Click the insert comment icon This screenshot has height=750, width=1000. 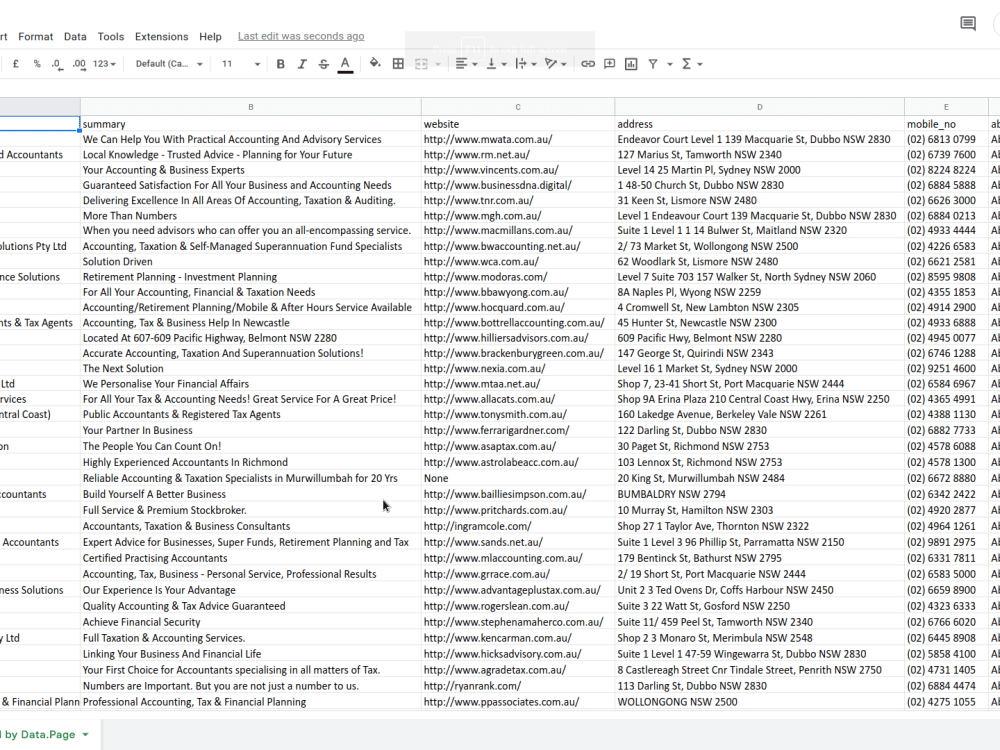coord(610,64)
